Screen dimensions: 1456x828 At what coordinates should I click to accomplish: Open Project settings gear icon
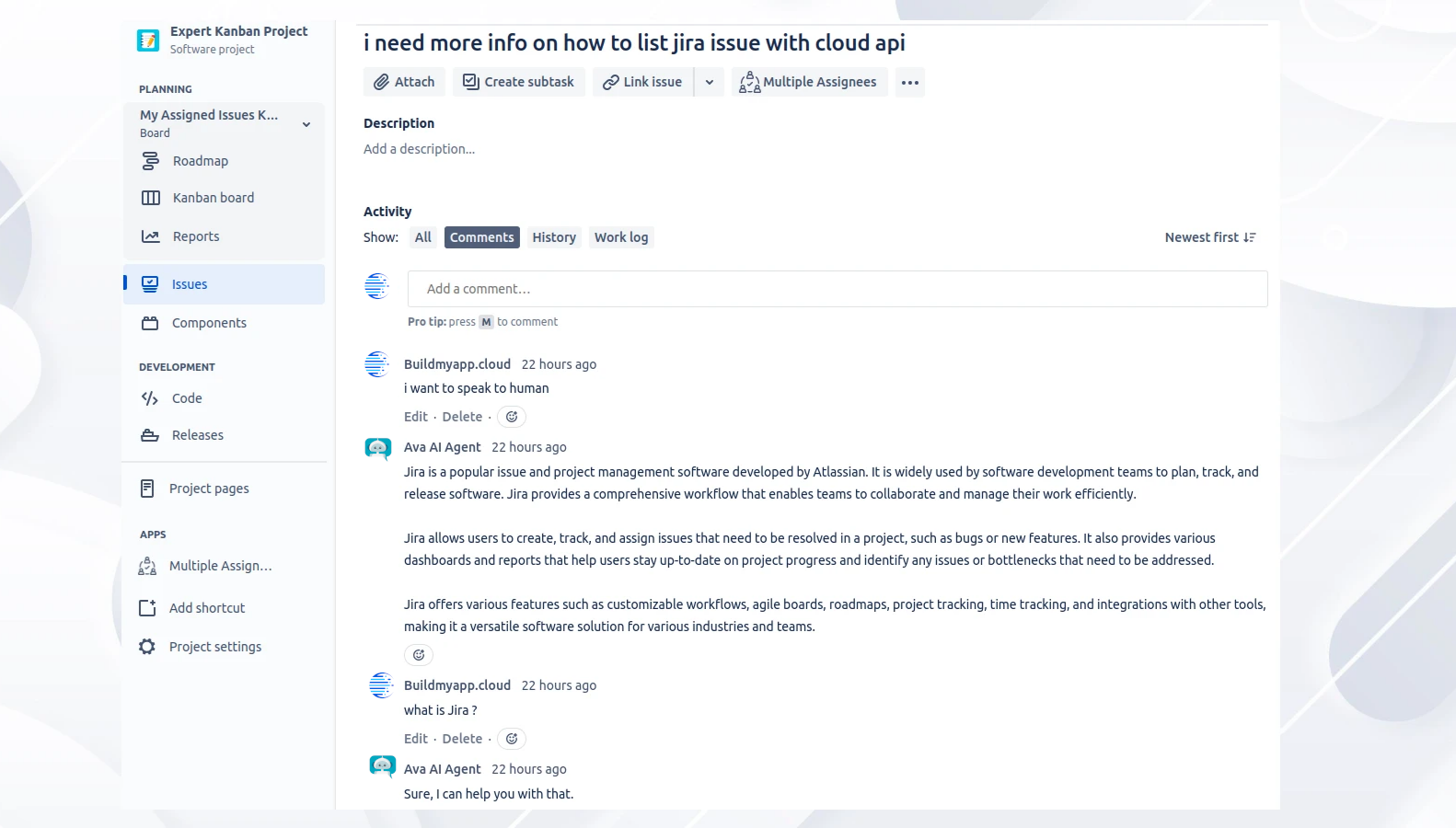coord(147,647)
